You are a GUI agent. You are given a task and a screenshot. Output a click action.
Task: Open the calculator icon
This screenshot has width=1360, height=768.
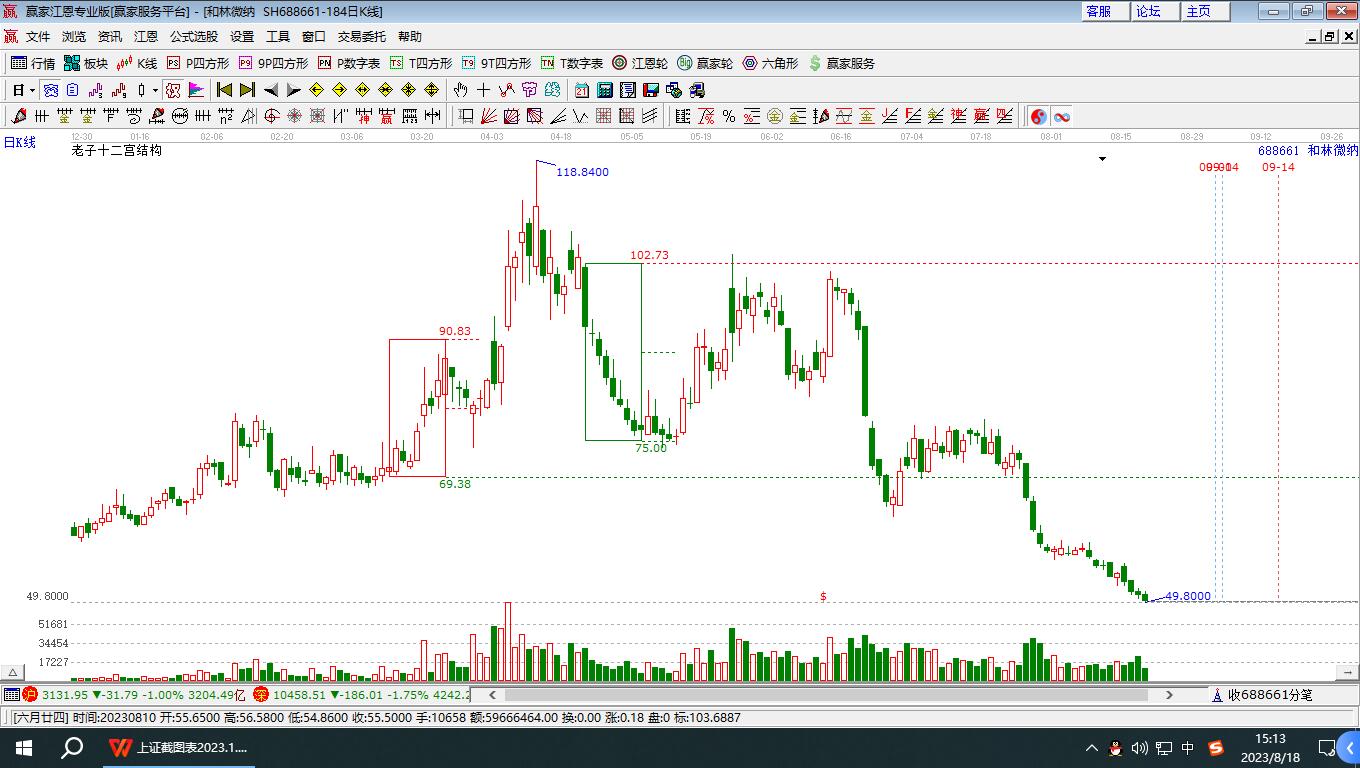point(605,90)
